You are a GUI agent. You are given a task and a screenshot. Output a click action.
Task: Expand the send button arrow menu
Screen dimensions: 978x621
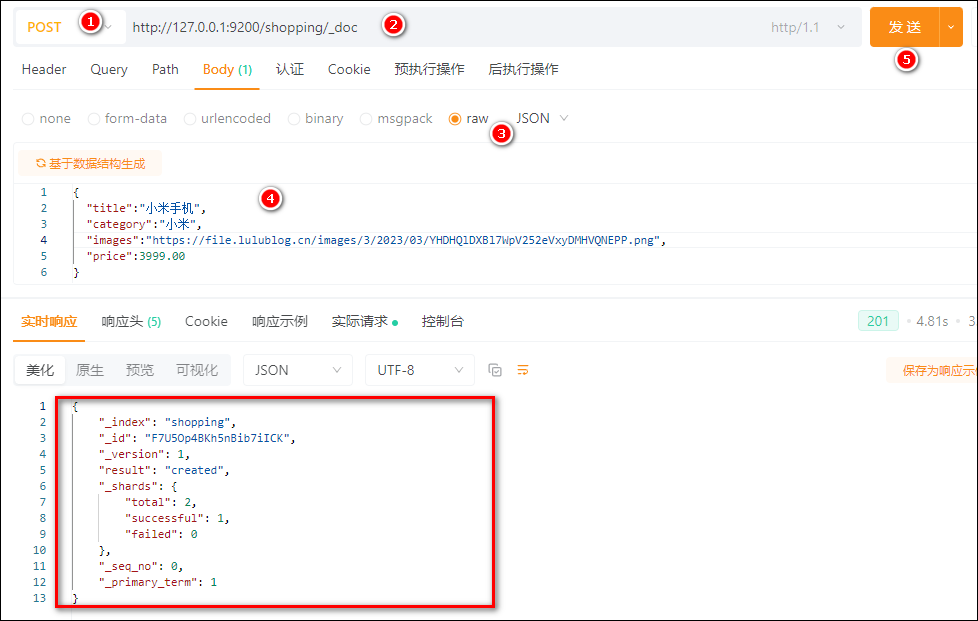point(951,27)
